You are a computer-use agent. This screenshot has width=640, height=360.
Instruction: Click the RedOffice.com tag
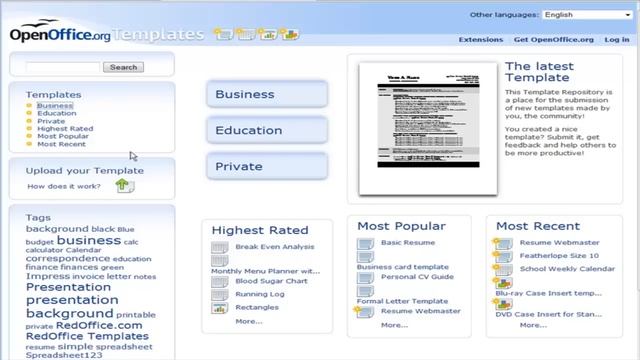99,326
